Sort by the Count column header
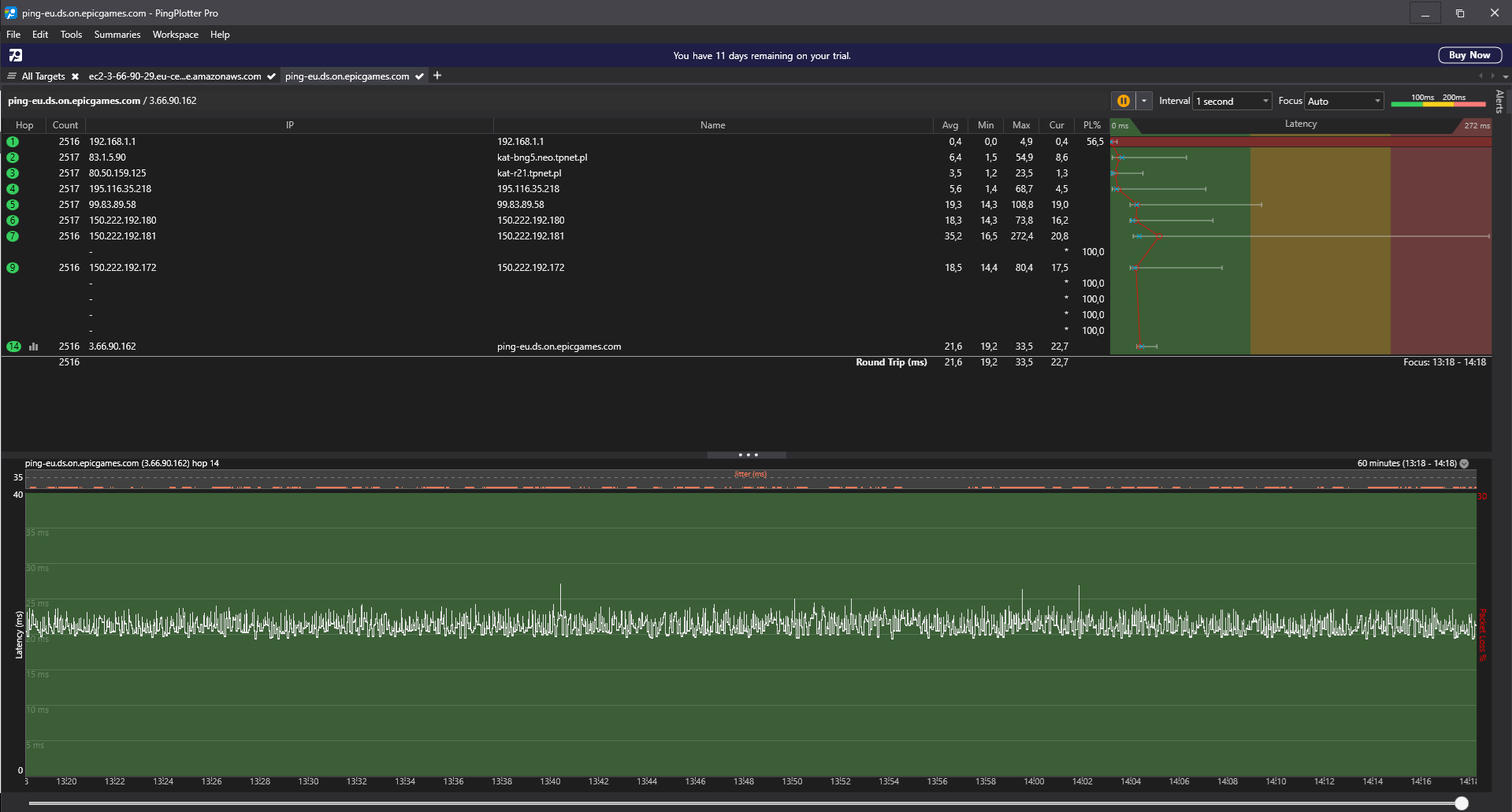This screenshot has width=1512, height=812. point(65,125)
